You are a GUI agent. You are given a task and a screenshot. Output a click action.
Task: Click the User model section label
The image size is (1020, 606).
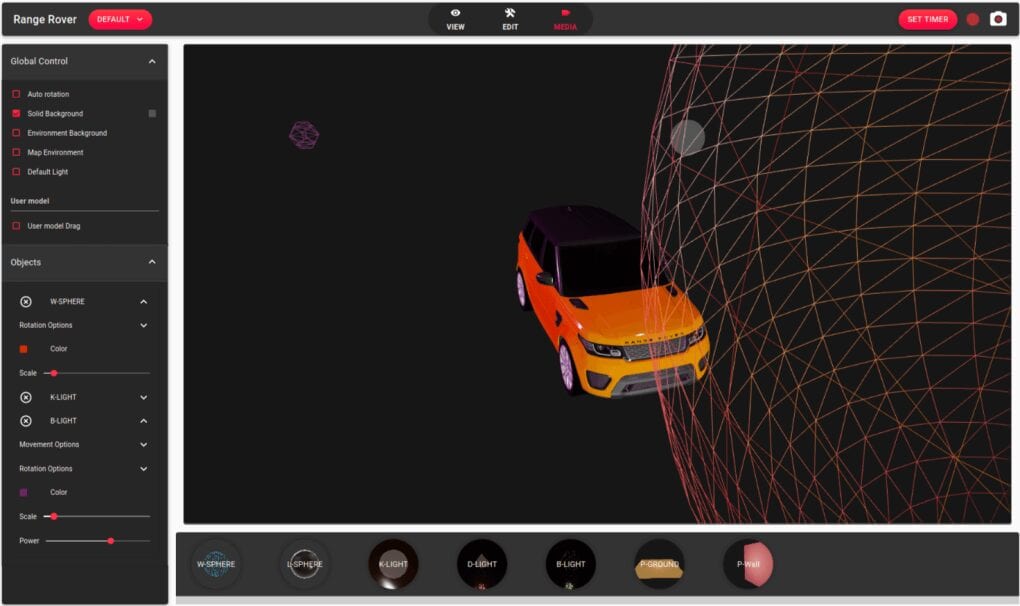click(30, 201)
